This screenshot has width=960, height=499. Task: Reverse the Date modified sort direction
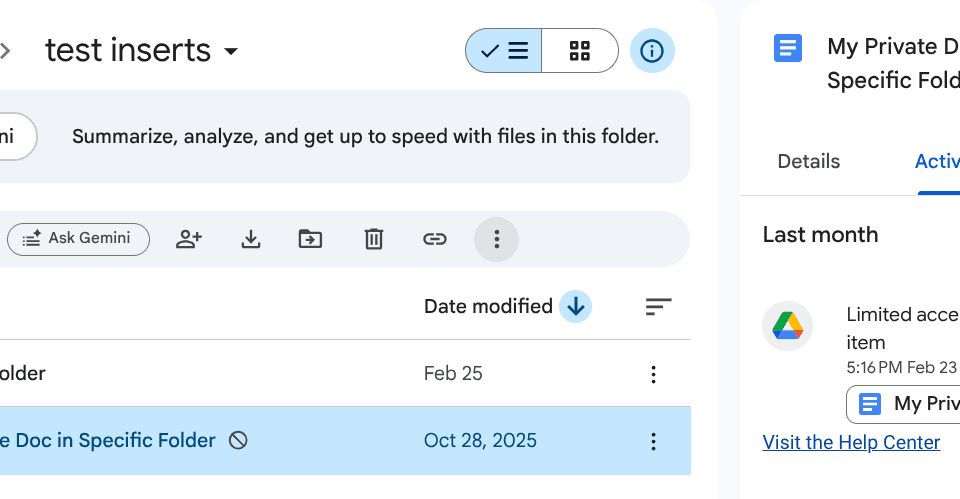[x=575, y=307]
